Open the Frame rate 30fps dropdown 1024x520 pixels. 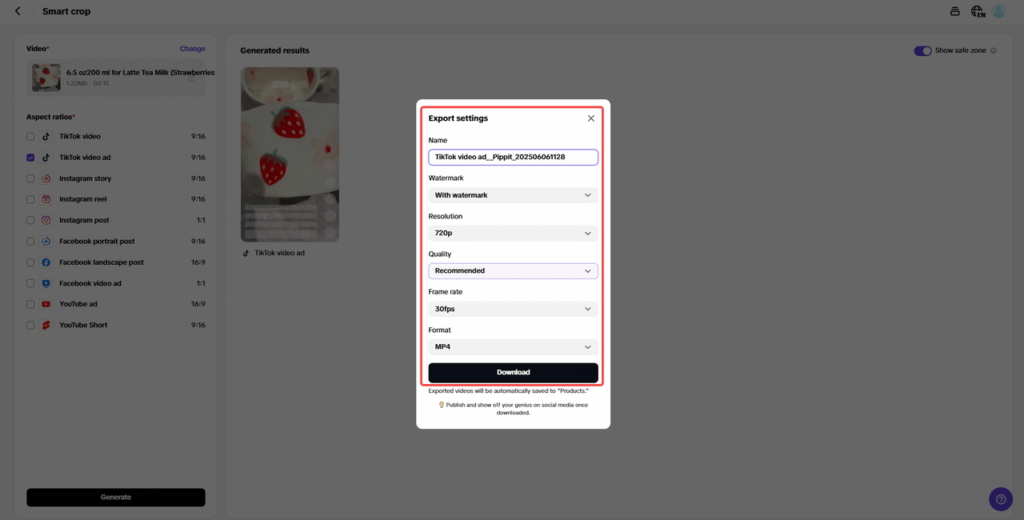pos(513,309)
